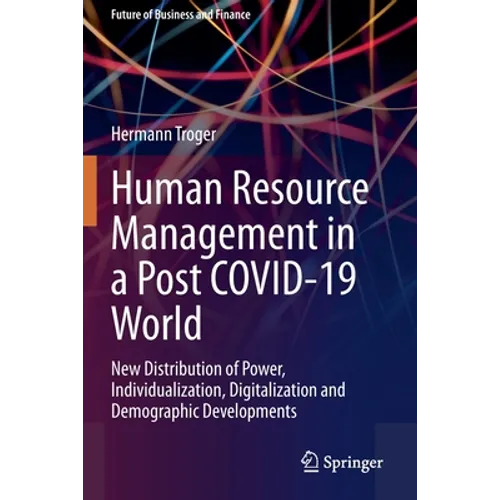Screen dimensions: 500x500
Task: Click the title word 'World'
Action: (156, 322)
